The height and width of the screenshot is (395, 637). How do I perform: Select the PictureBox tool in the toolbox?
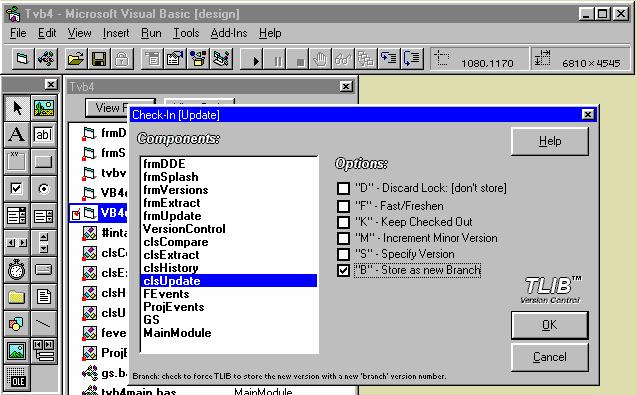pyautogui.click(x=43, y=108)
